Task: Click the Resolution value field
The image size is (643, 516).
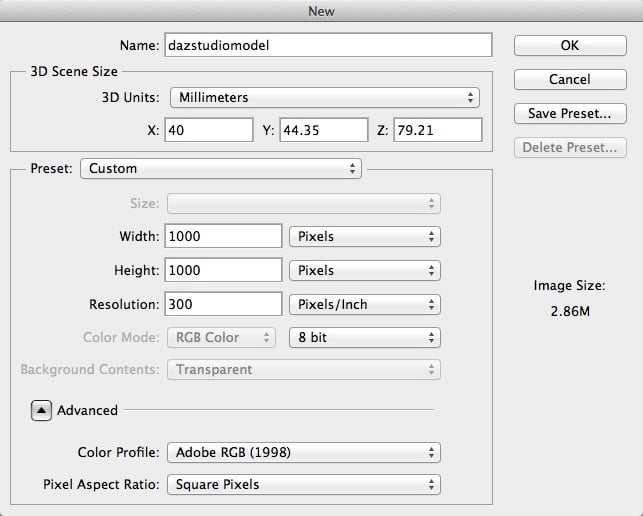Action: pos(223,304)
